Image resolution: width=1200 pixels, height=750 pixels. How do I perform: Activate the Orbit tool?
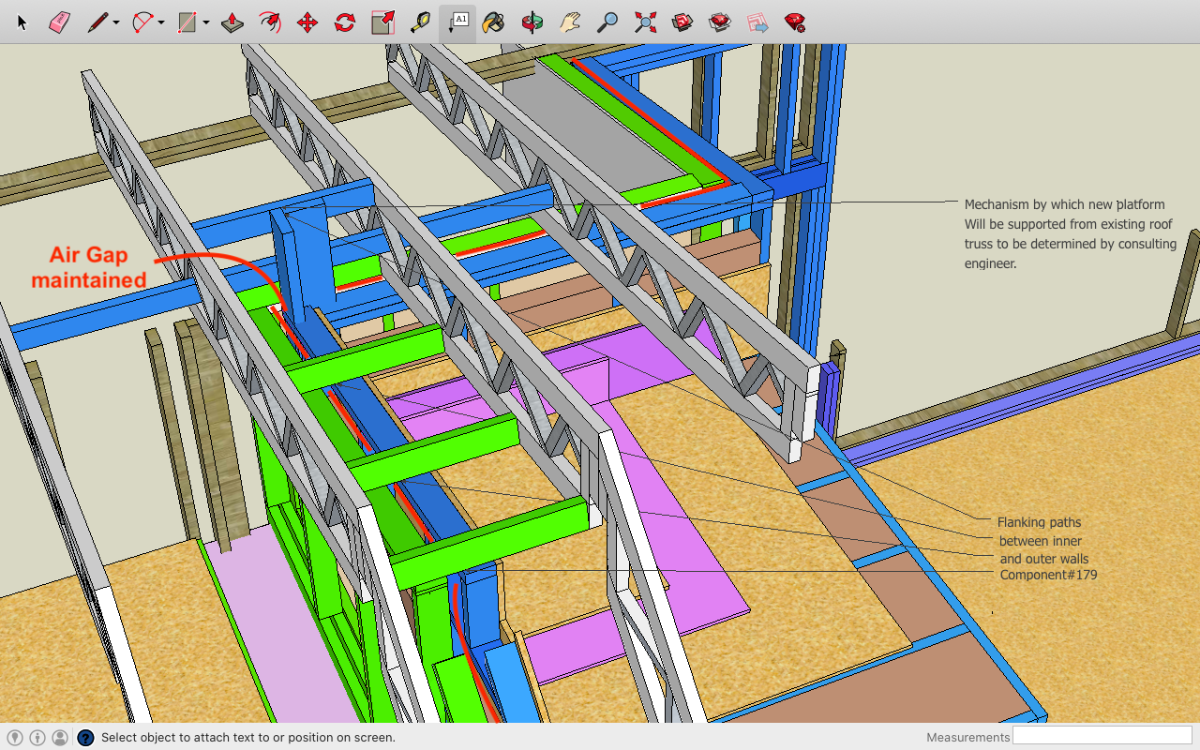(x=531, y=21)
